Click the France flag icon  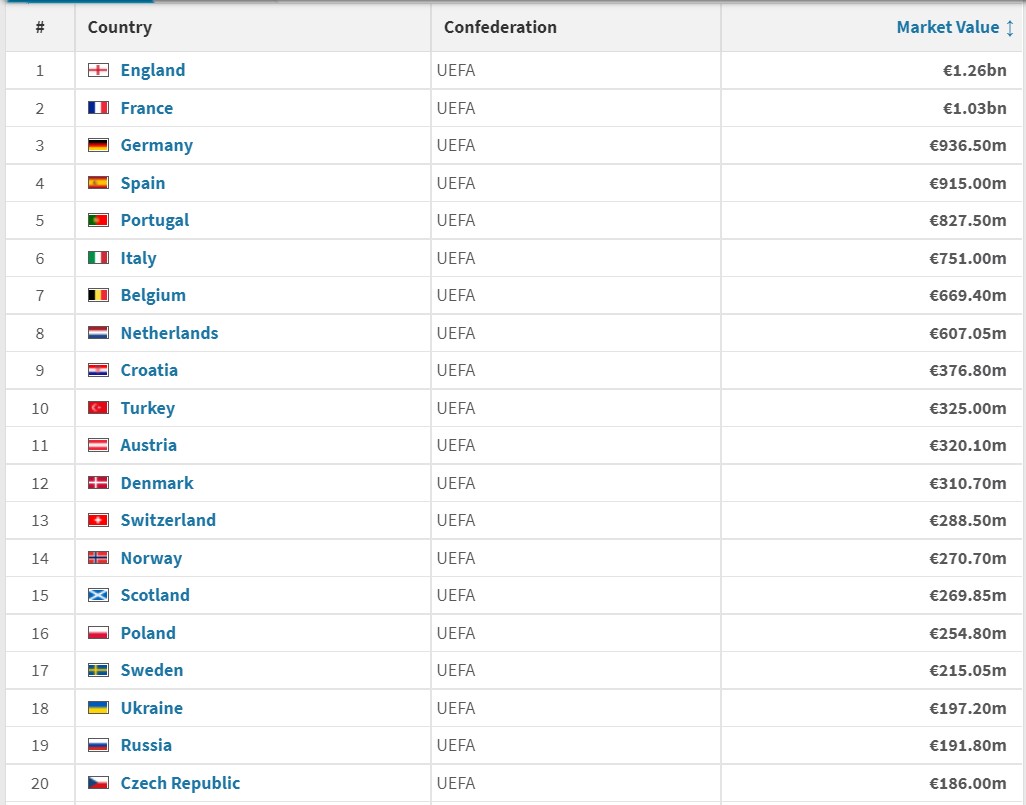(x=98, y=108)
